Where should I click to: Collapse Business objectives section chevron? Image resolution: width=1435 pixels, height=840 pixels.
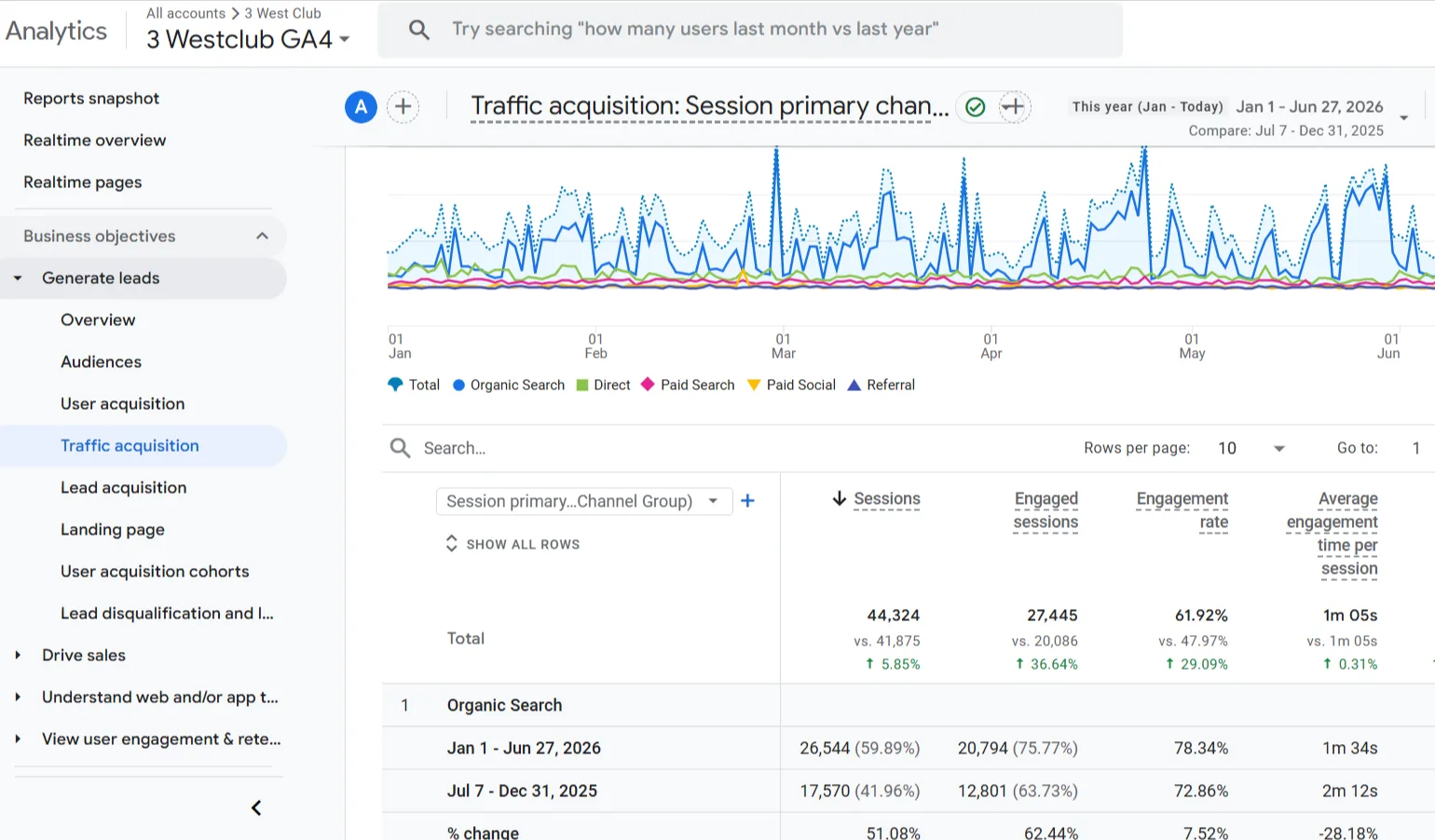(262, 236)
